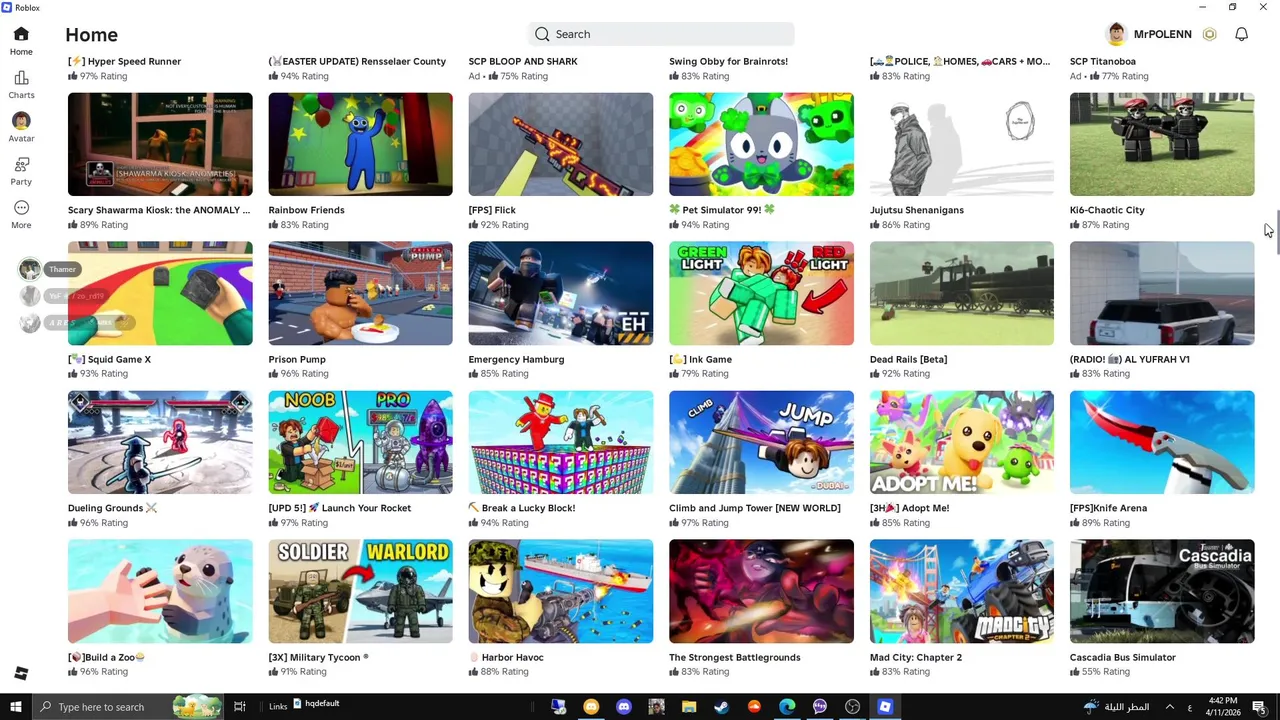Open Mad City: Chapter 2 thumbnail
Image resolution: width=1280 pixels, height=720 pixels.
962,591
